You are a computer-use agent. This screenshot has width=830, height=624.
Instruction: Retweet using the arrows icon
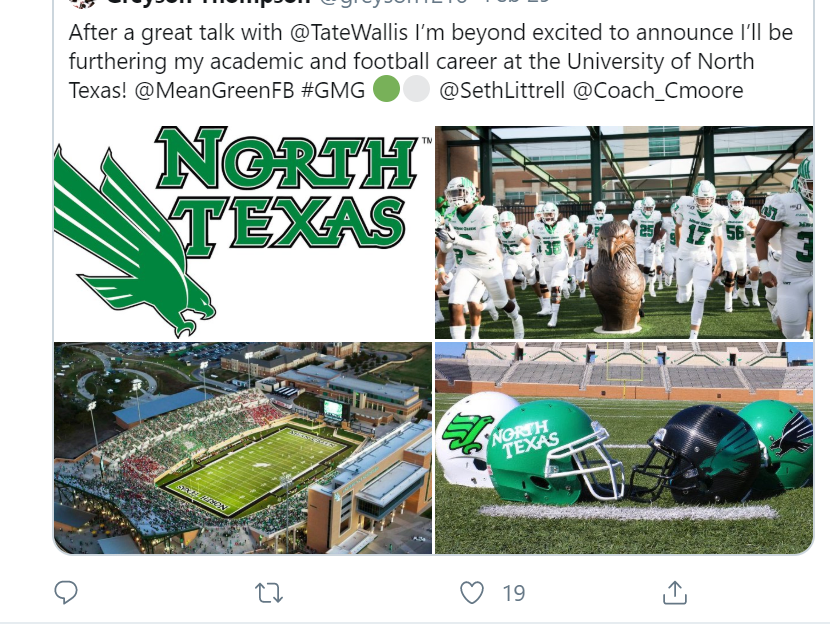(269, 593)
